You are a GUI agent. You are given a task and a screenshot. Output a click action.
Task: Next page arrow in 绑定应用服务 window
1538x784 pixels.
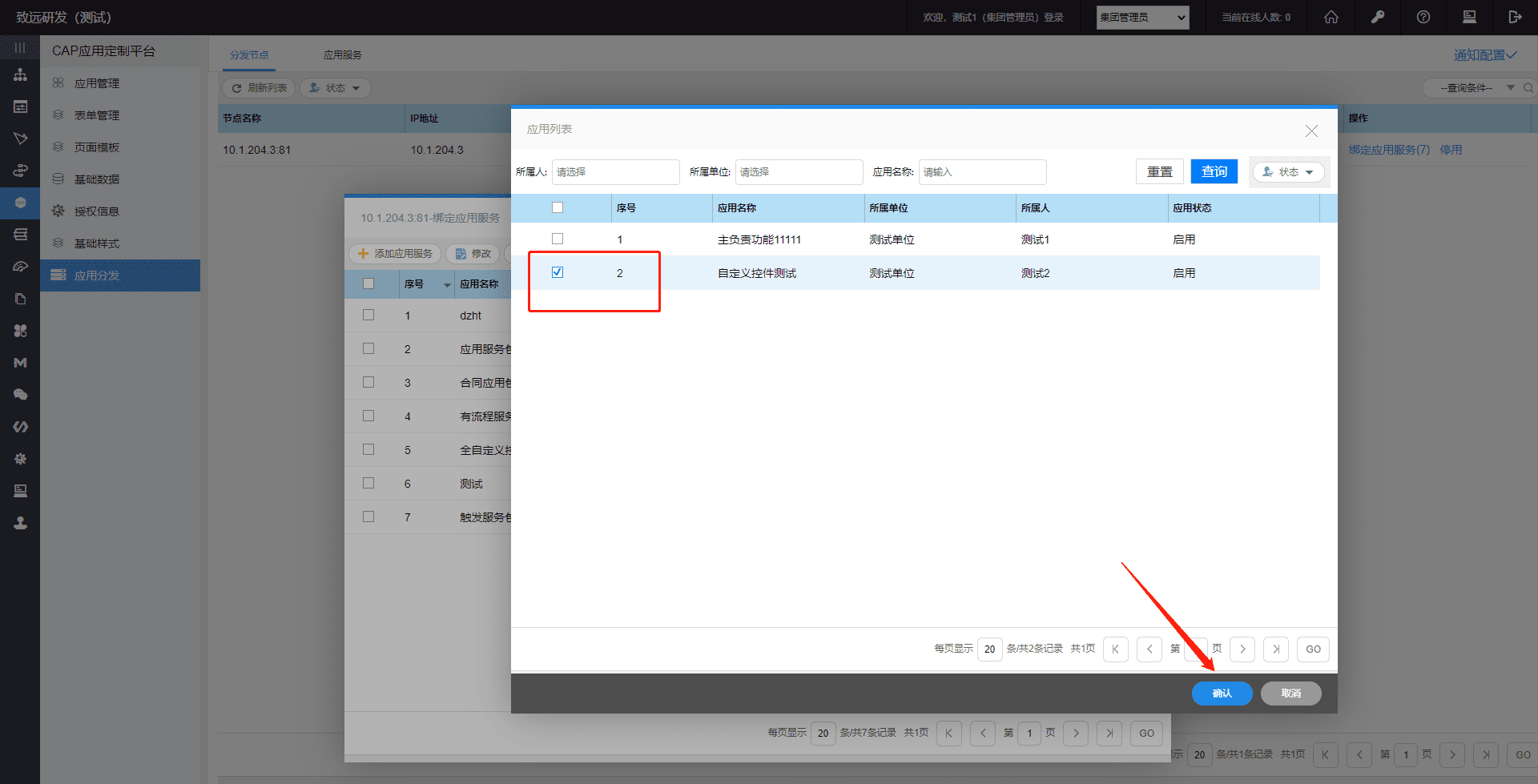click(x=1076, y=734)
